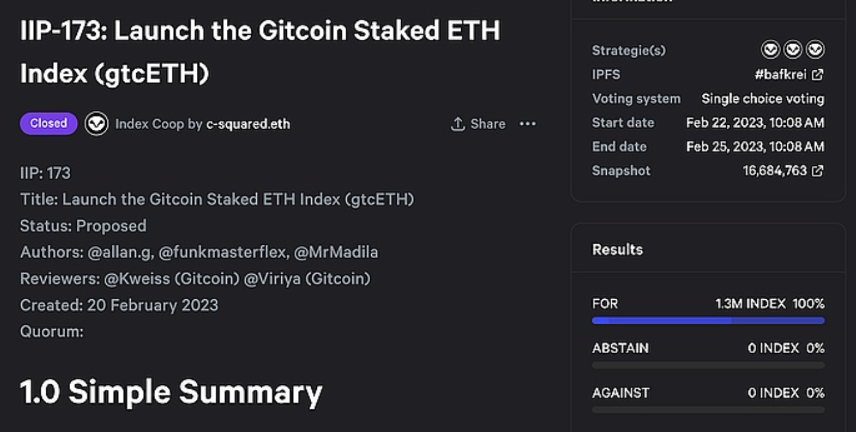This screenshot has width=856, height=432.
Task: Open the IPFS external link icon
Action: 818,75
